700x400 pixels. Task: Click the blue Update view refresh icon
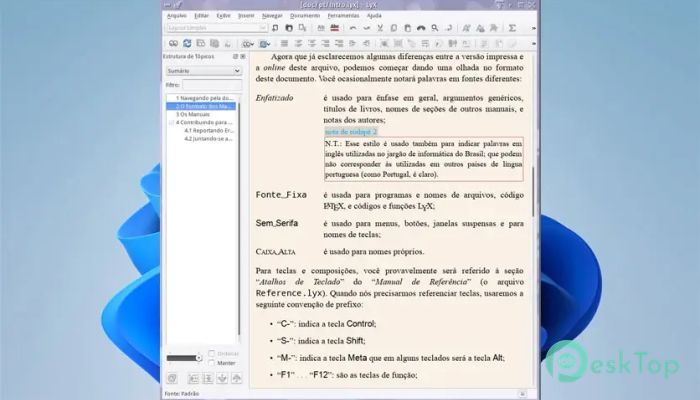click(187, 43)
